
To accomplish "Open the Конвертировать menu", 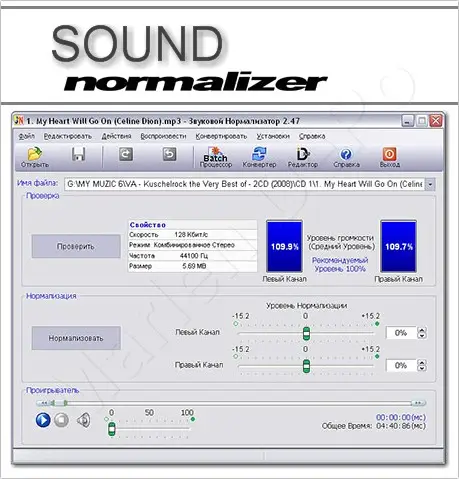I will coord(221,136).
